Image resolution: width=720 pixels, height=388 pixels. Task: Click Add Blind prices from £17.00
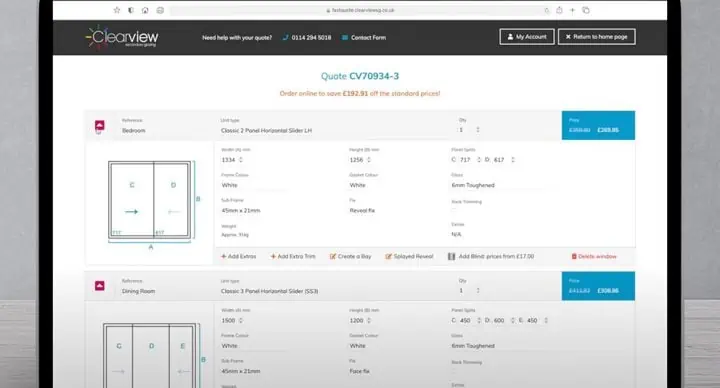(491, 256)
